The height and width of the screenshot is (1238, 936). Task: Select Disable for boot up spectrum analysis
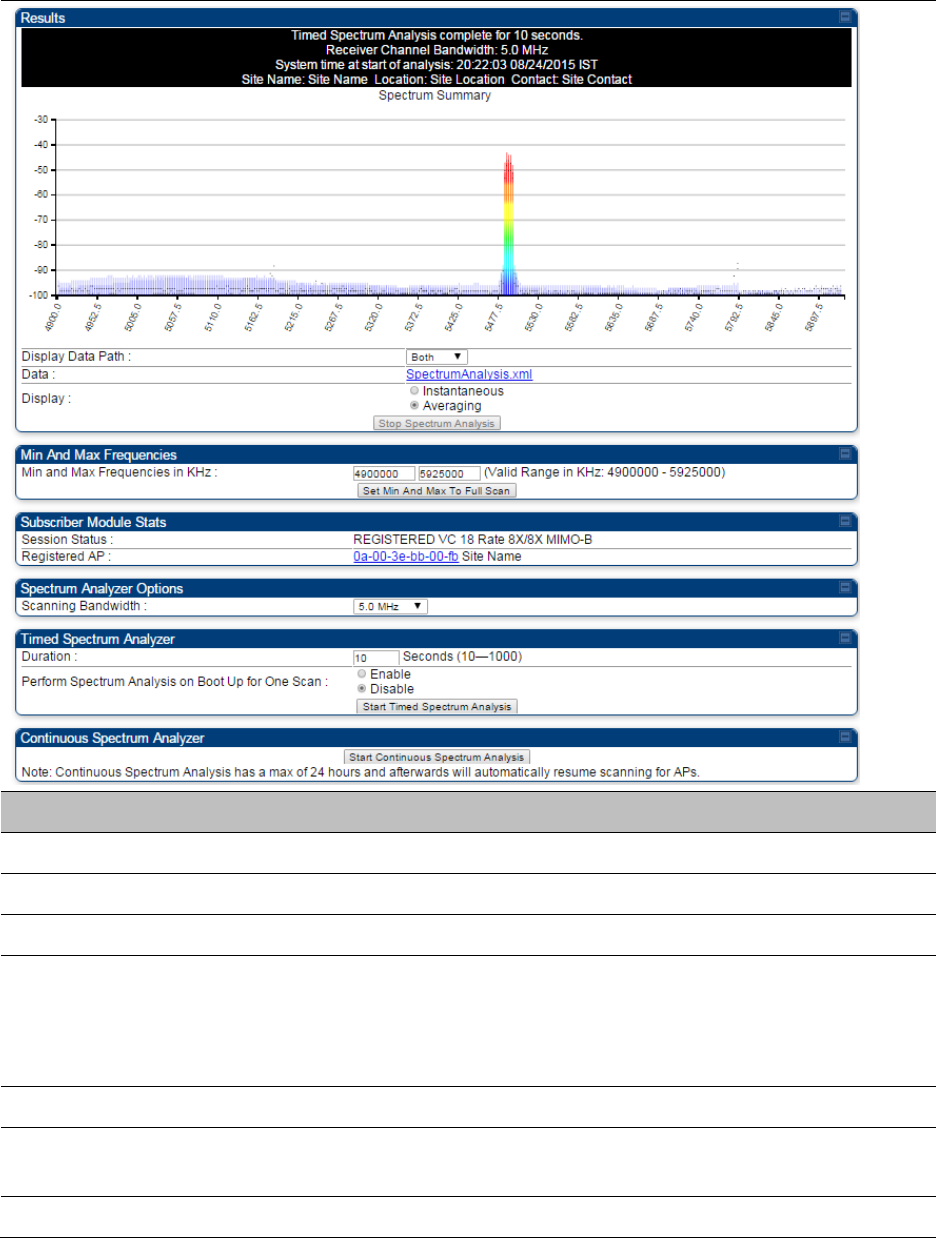point(363,689)
